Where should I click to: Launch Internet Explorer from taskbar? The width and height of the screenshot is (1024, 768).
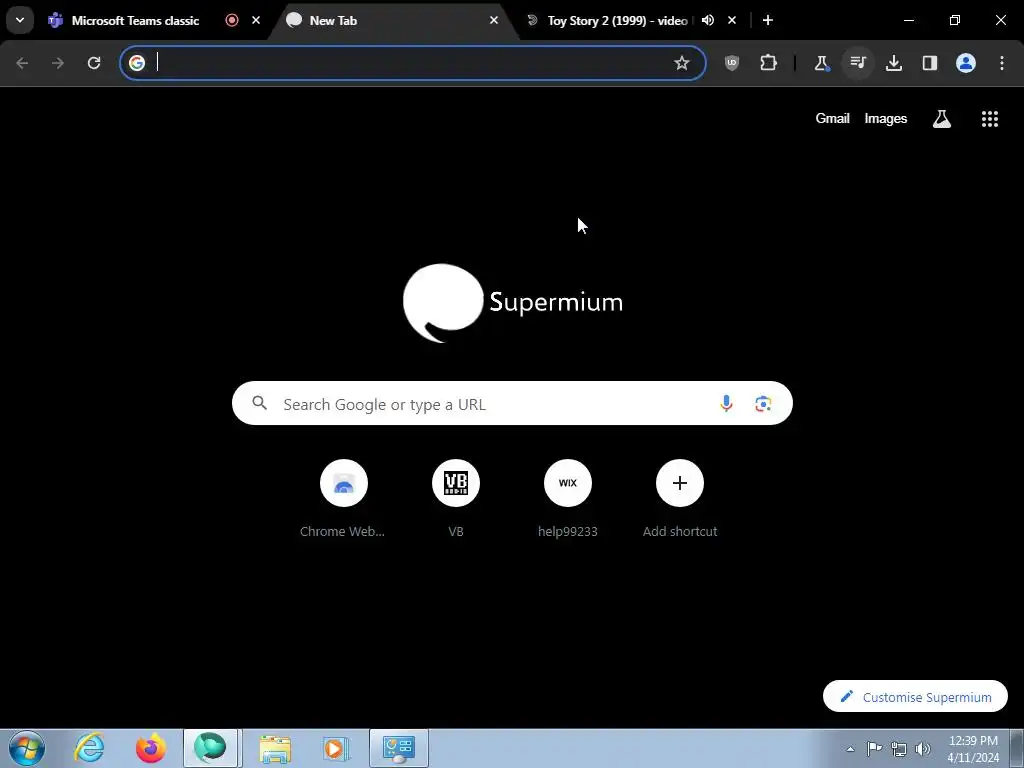coord(89,748)
